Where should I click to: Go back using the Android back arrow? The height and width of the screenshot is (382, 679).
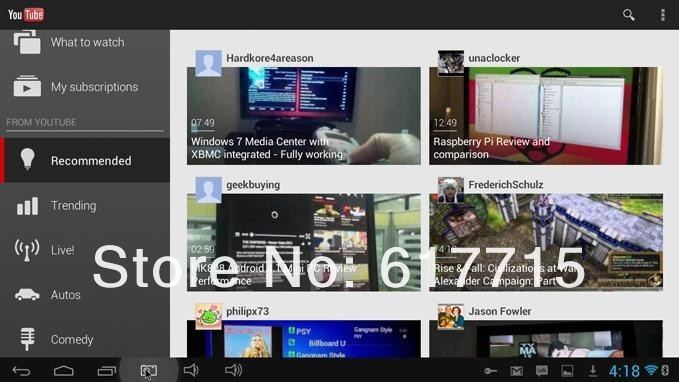coord(21,371)
